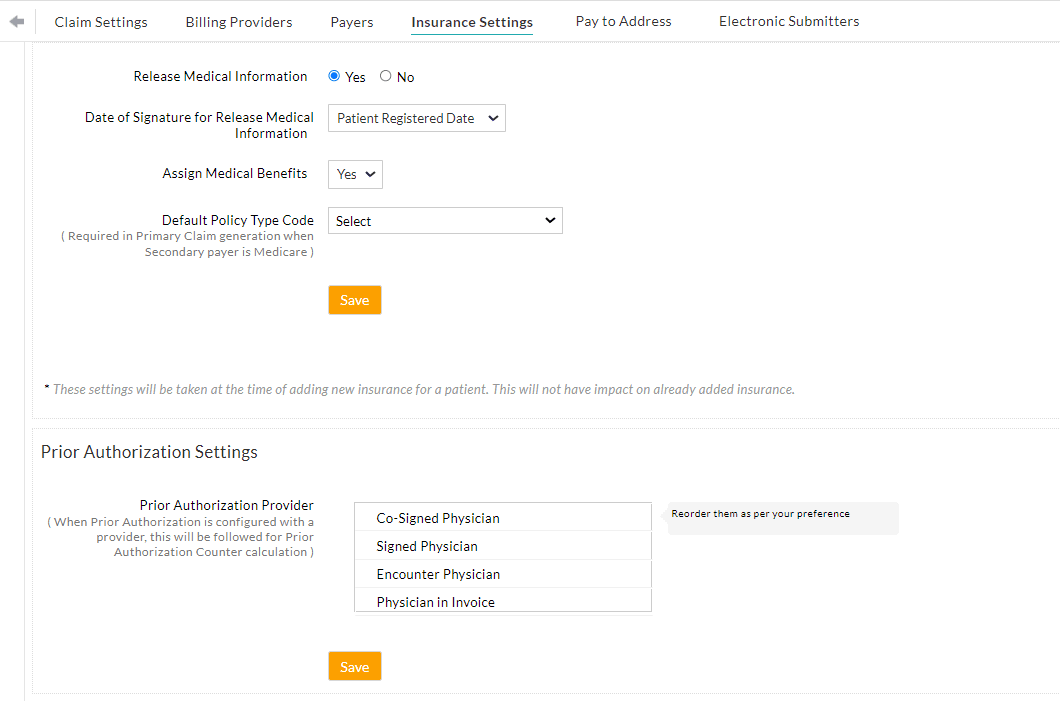Expand the Default Policy Type Code dropdown
The width and height of the screenshot is (1060, 701).
445,220
